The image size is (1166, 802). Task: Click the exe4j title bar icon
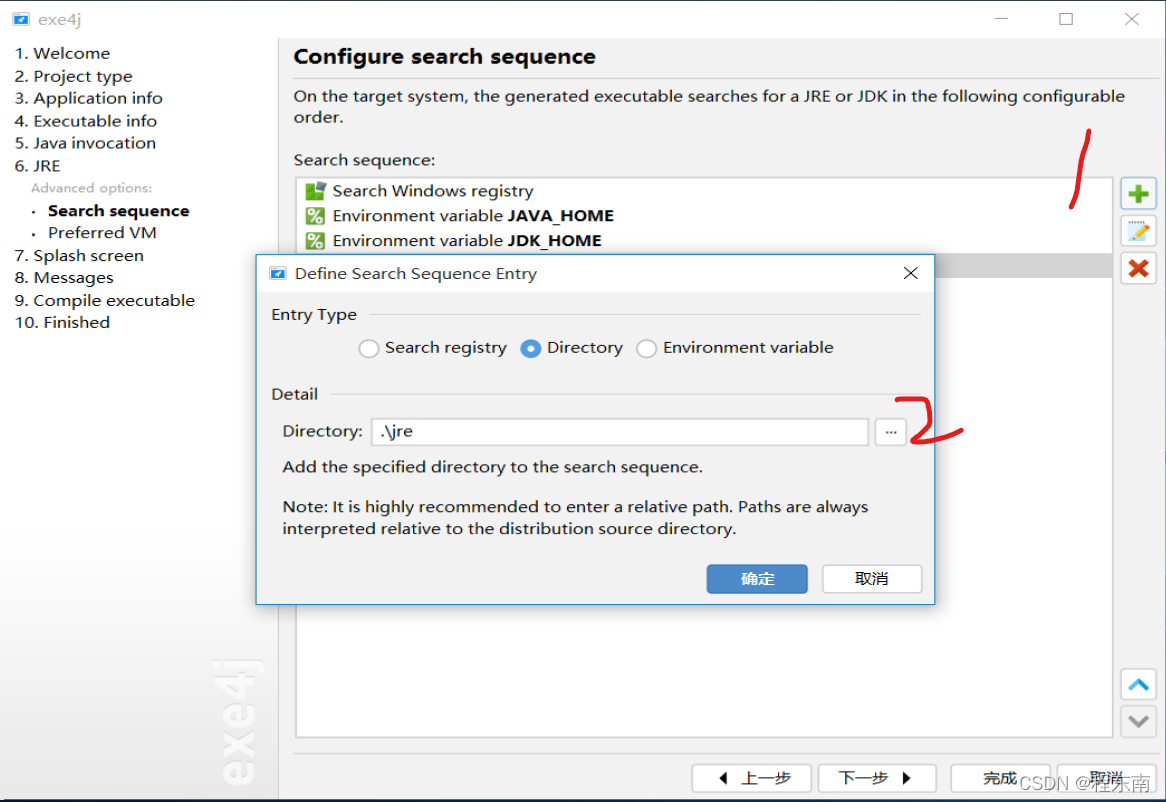pyautogui.click(x=21, y=19)
